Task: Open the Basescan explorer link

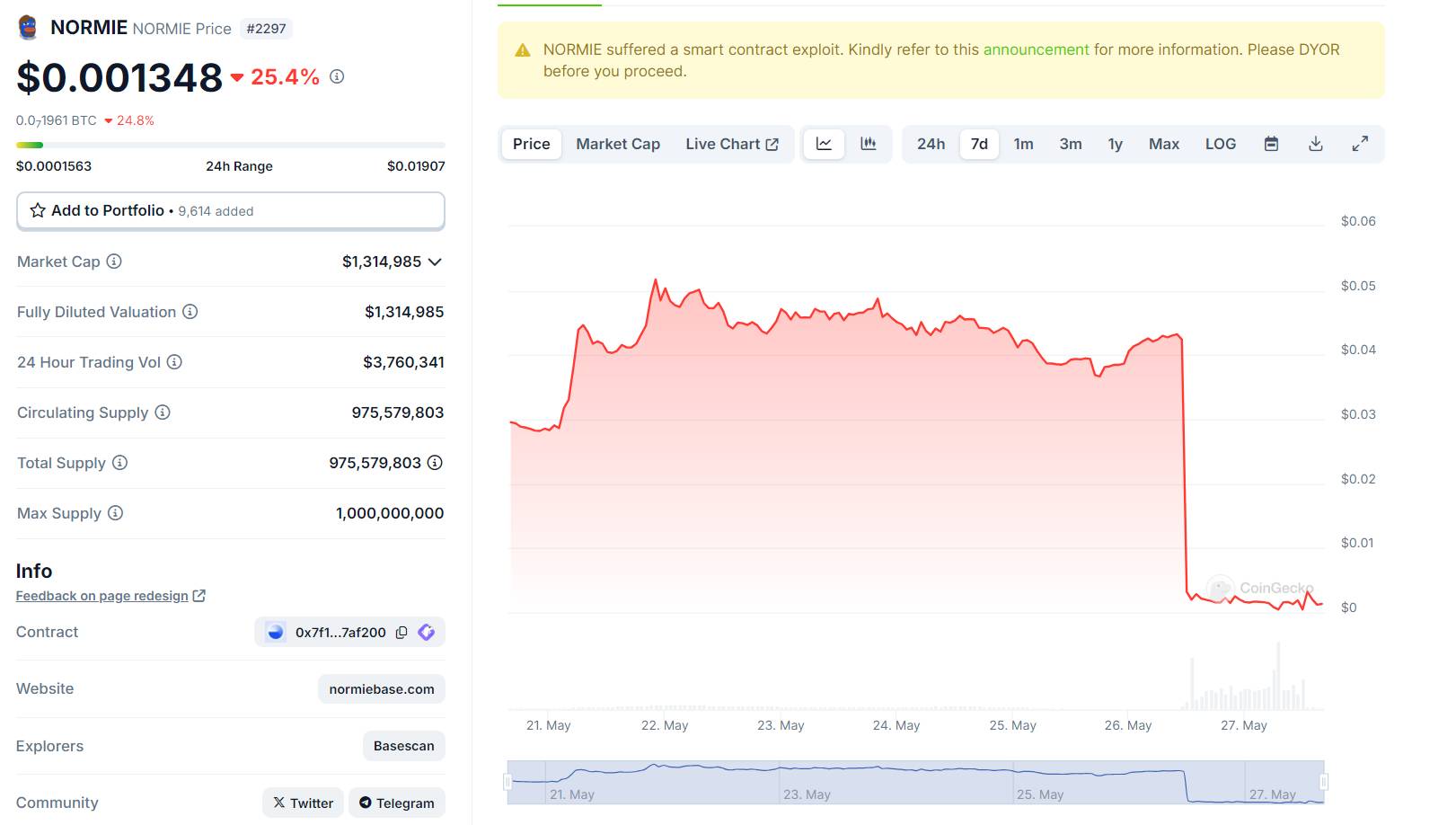Action: [x=404, y=746]
